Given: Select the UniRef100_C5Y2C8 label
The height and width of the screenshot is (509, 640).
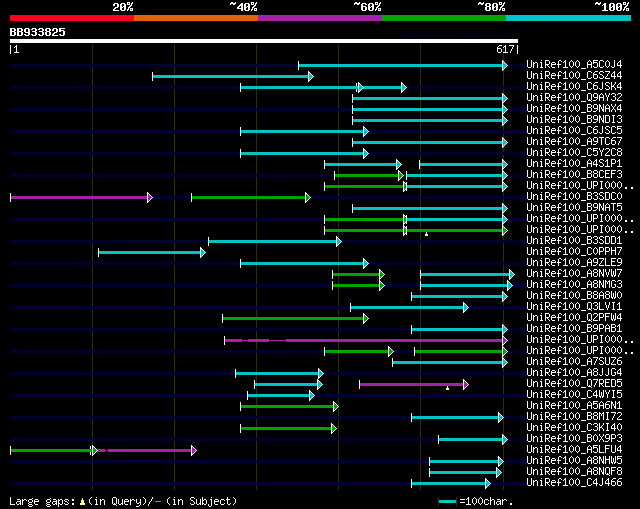Looking at the screenshot, I should tap(574, 152).
